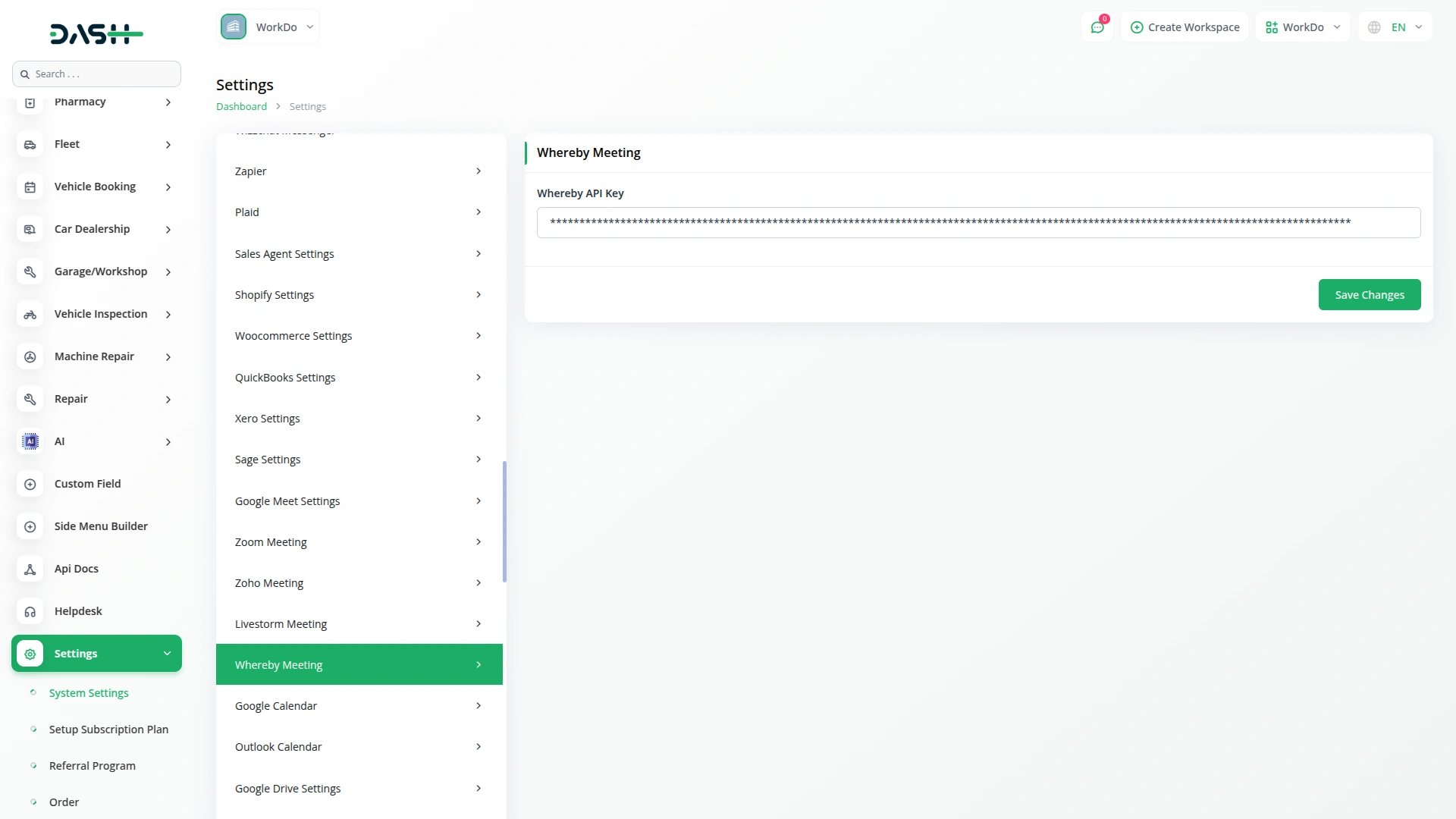Click the Side Menu Builder icon
The height and width of the screenshot is (819, 1456).
click(30, 526)
